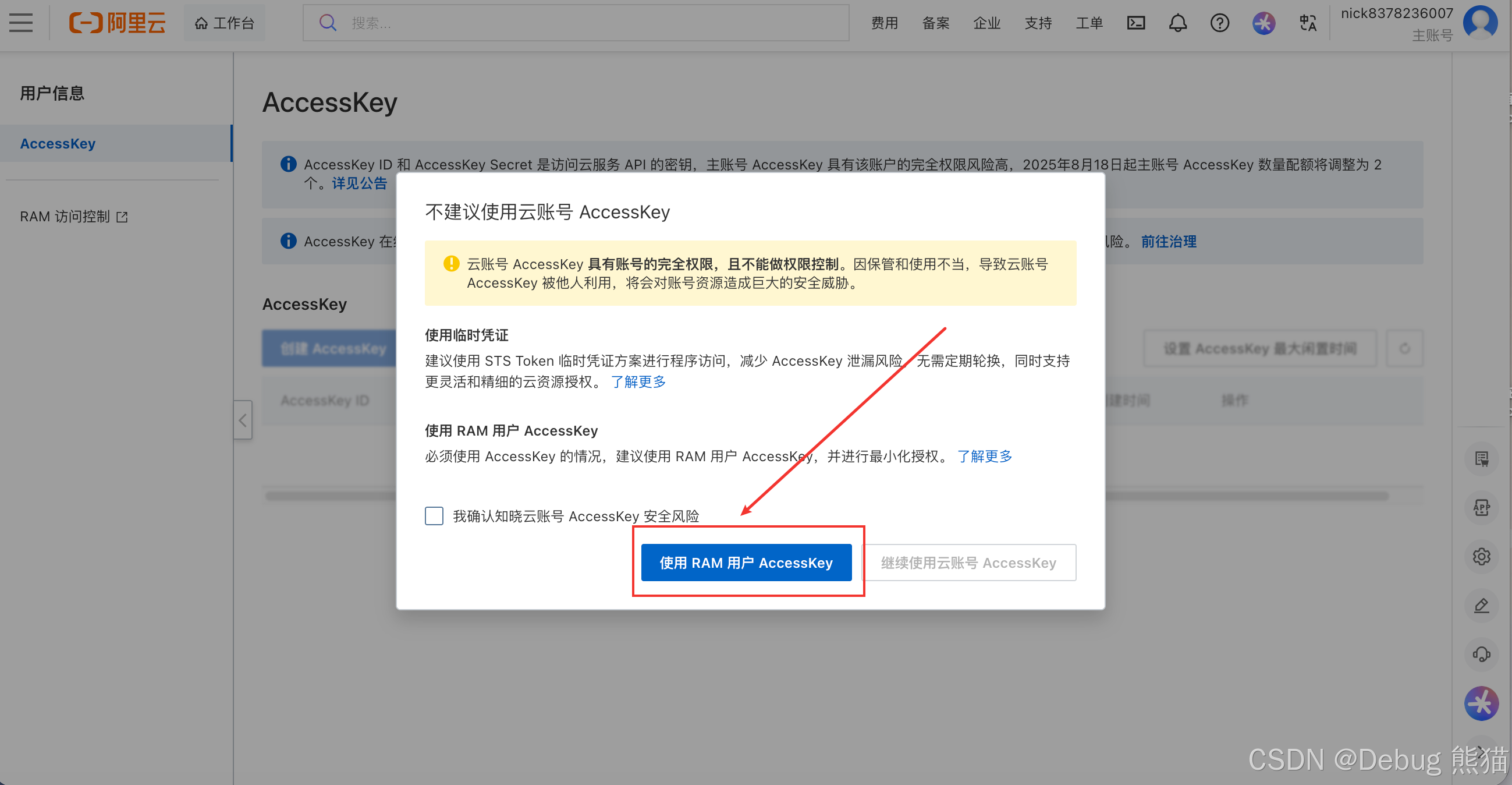Screen dimensions: 1512x785
Task: Contact support via headset icon
Action: pyautogui.click(x=1482, y=655)
